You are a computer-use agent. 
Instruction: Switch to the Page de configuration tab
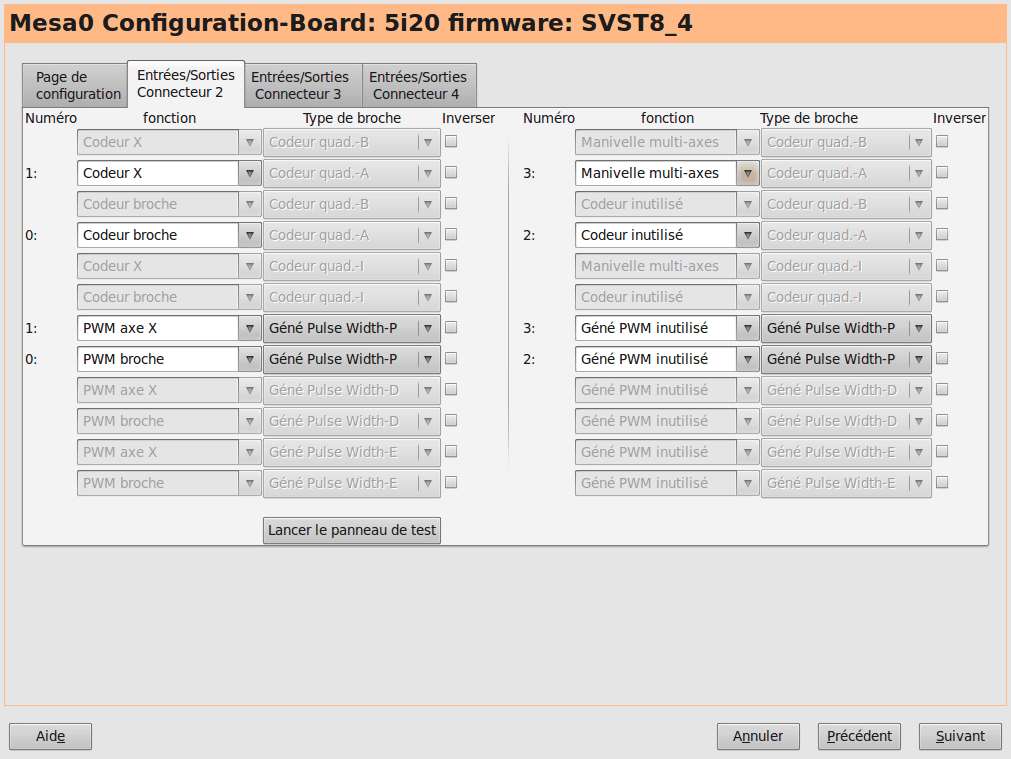[75, 85]
